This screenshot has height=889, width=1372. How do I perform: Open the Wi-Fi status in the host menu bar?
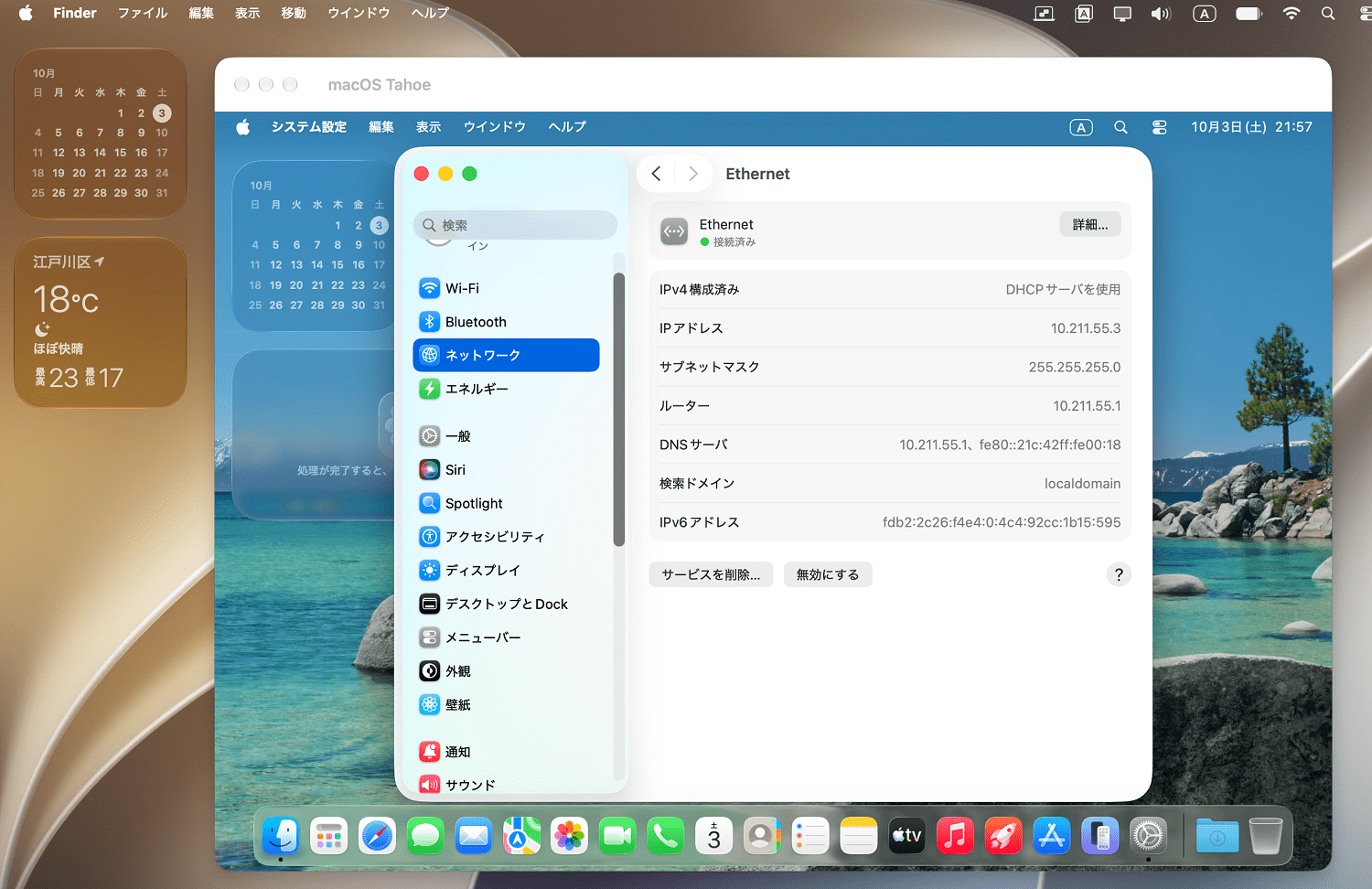(x=1292, y=14)
